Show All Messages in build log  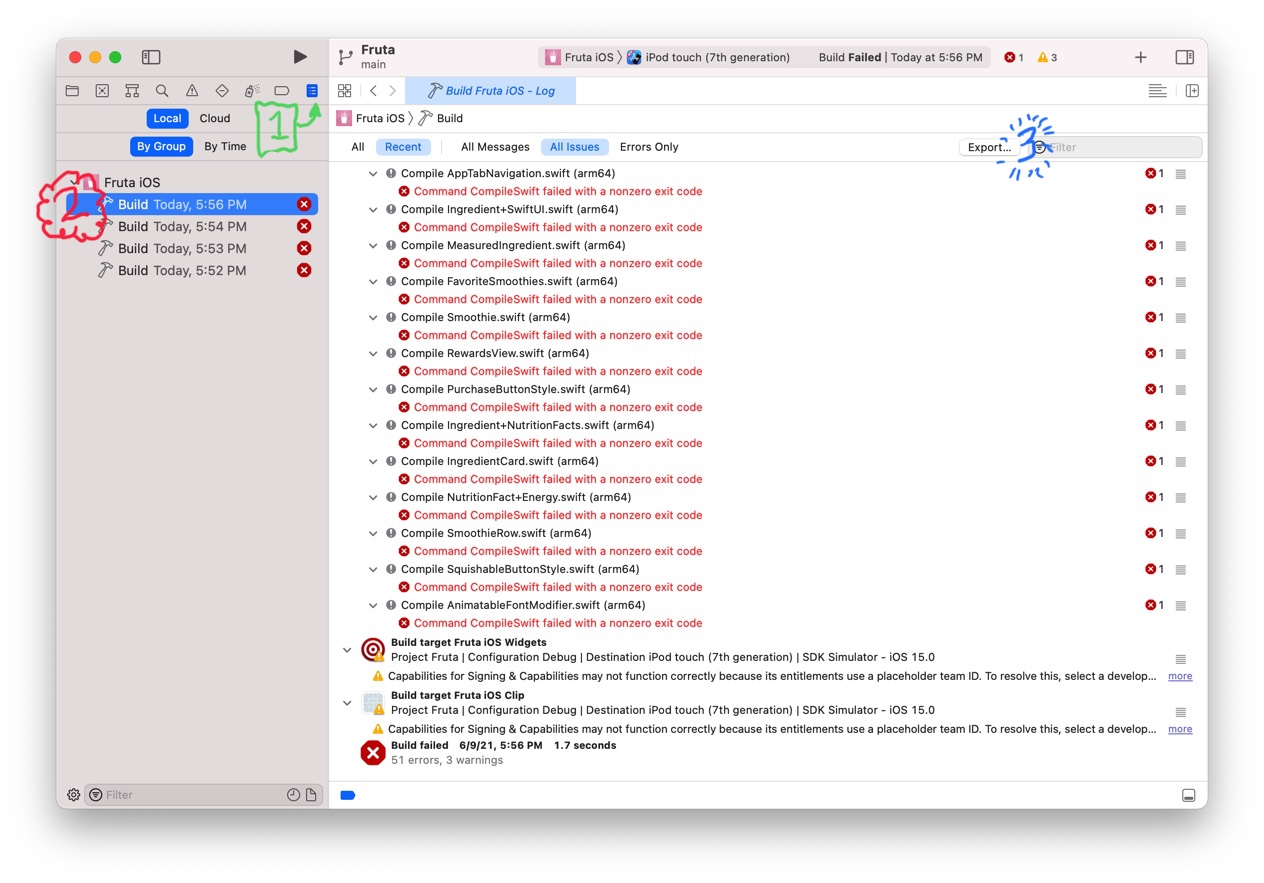495,147
